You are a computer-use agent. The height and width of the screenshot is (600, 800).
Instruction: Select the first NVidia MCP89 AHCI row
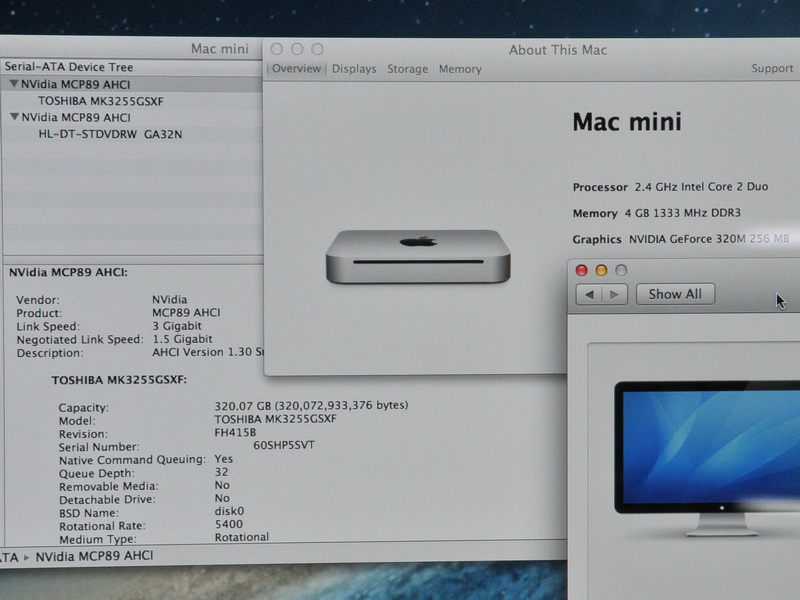[132, 84]
